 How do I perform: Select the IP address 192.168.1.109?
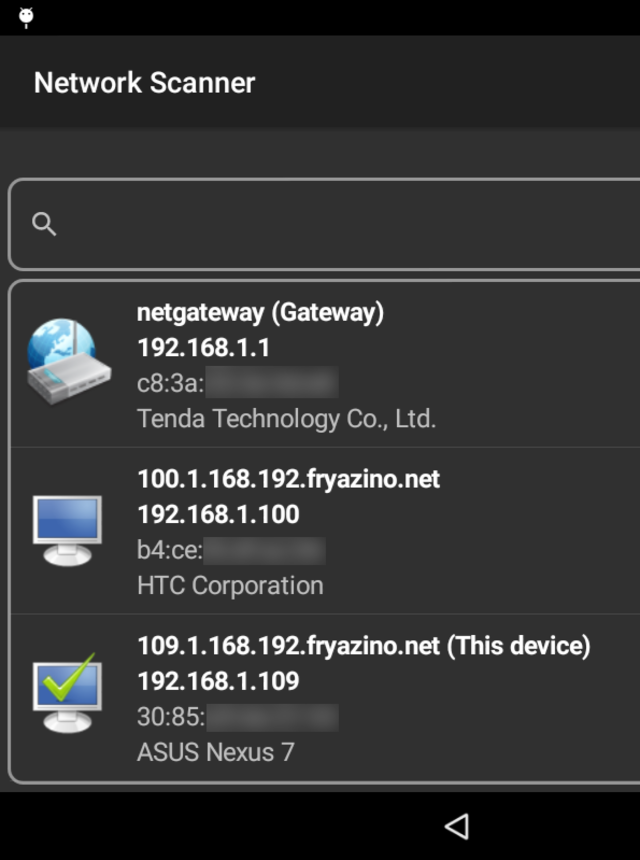(x=218, y=681)
